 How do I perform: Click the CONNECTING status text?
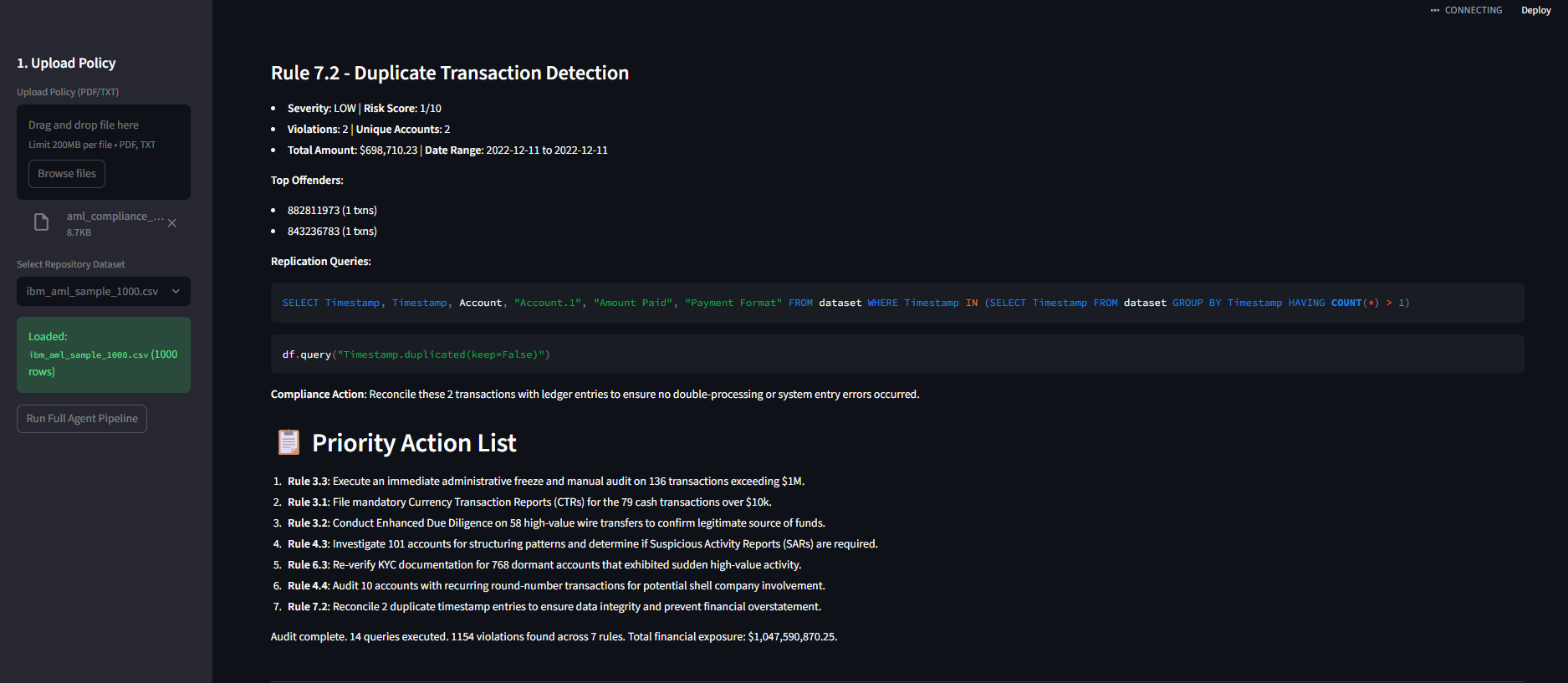pyautogui.click(x=1474, y=10)
